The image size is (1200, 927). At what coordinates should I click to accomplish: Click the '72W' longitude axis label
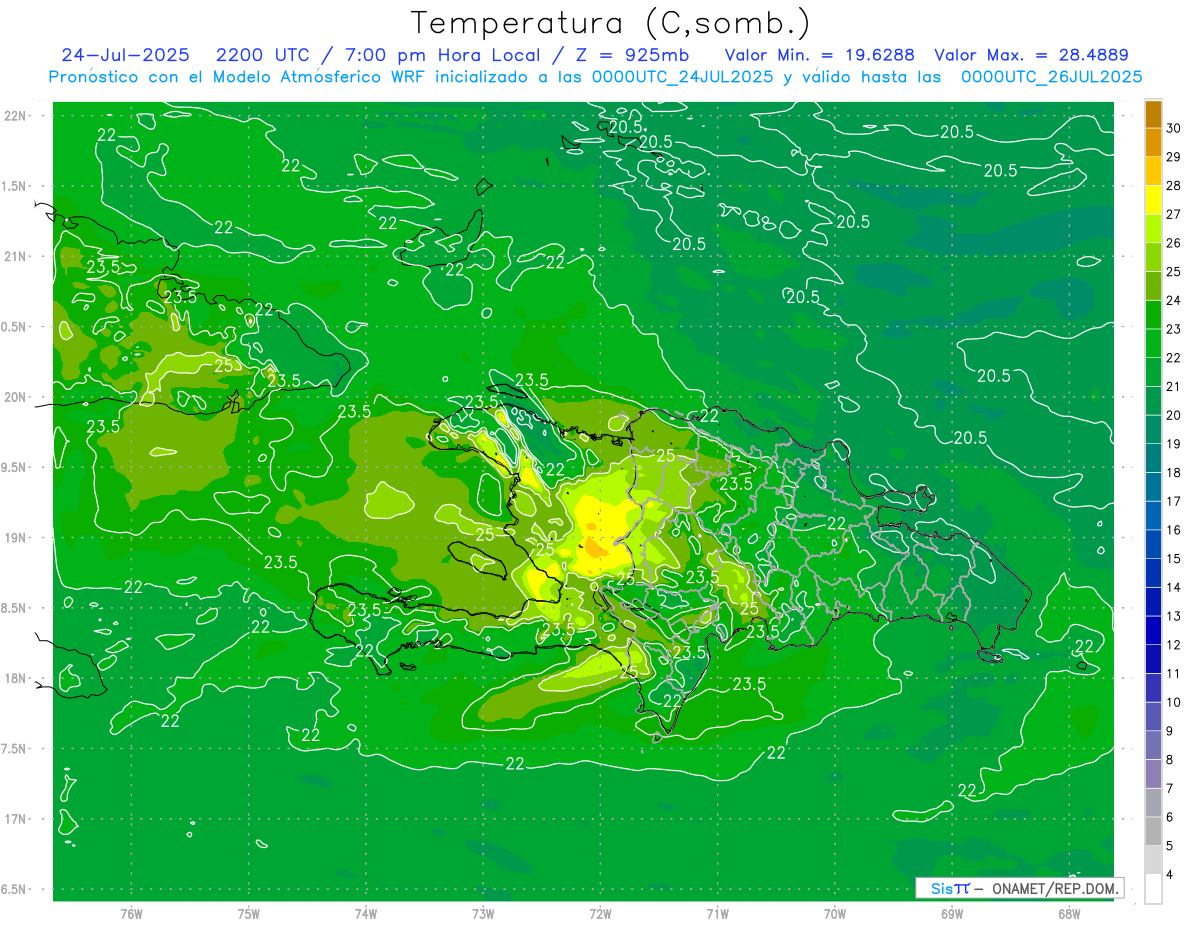coord(600,914)
